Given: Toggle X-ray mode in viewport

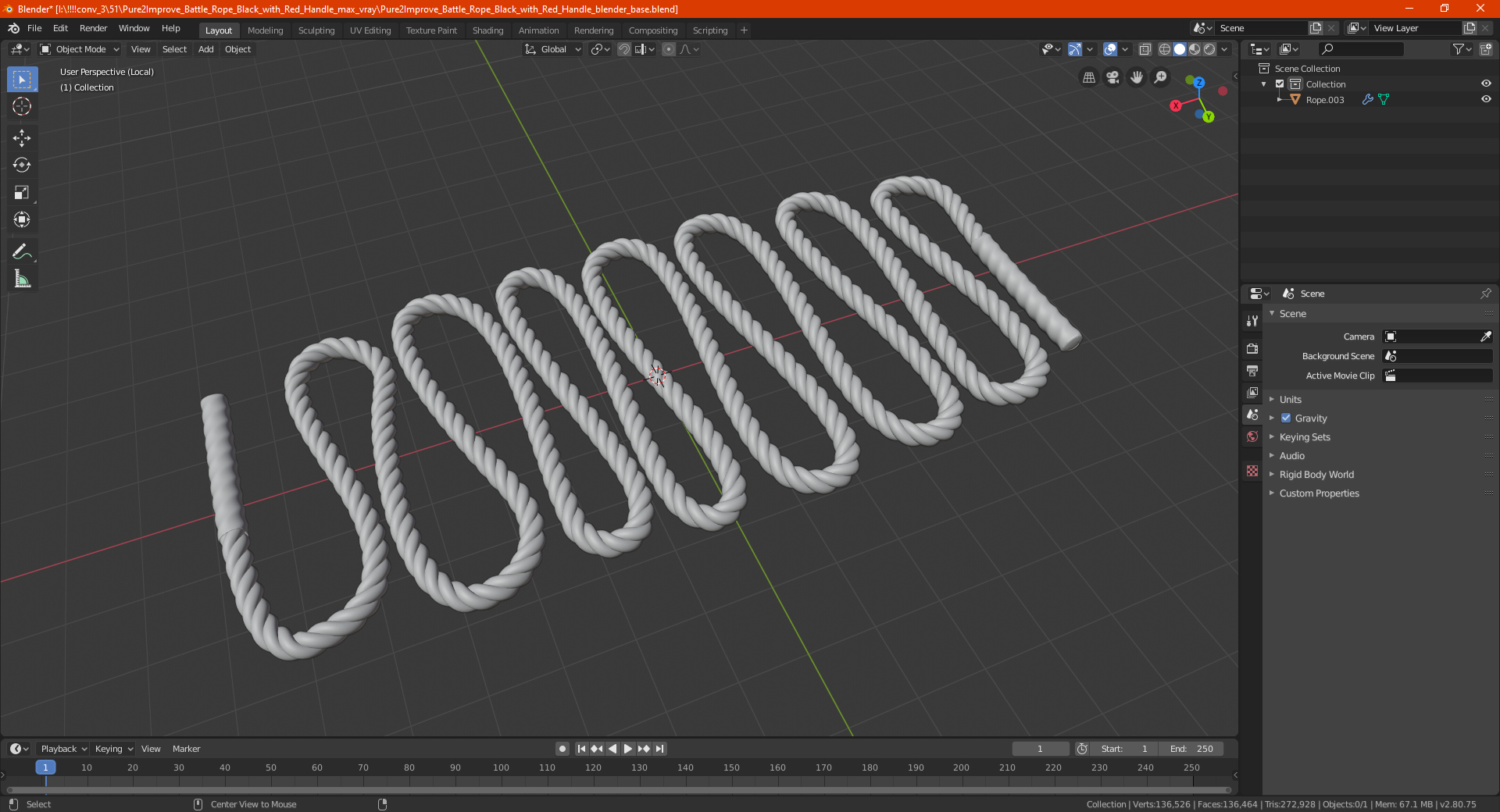Looking at the screenshot, I should (x=1145, y=49).
